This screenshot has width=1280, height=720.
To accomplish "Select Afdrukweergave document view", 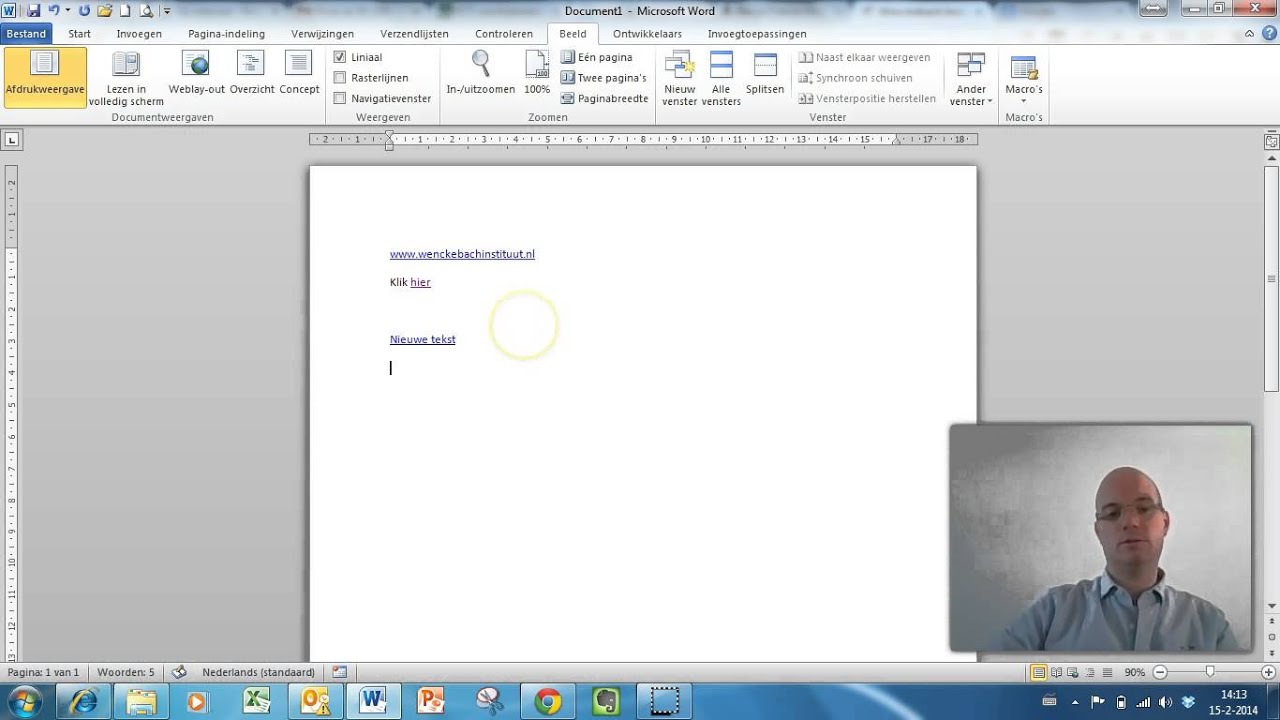I will [x=44, y=77].
